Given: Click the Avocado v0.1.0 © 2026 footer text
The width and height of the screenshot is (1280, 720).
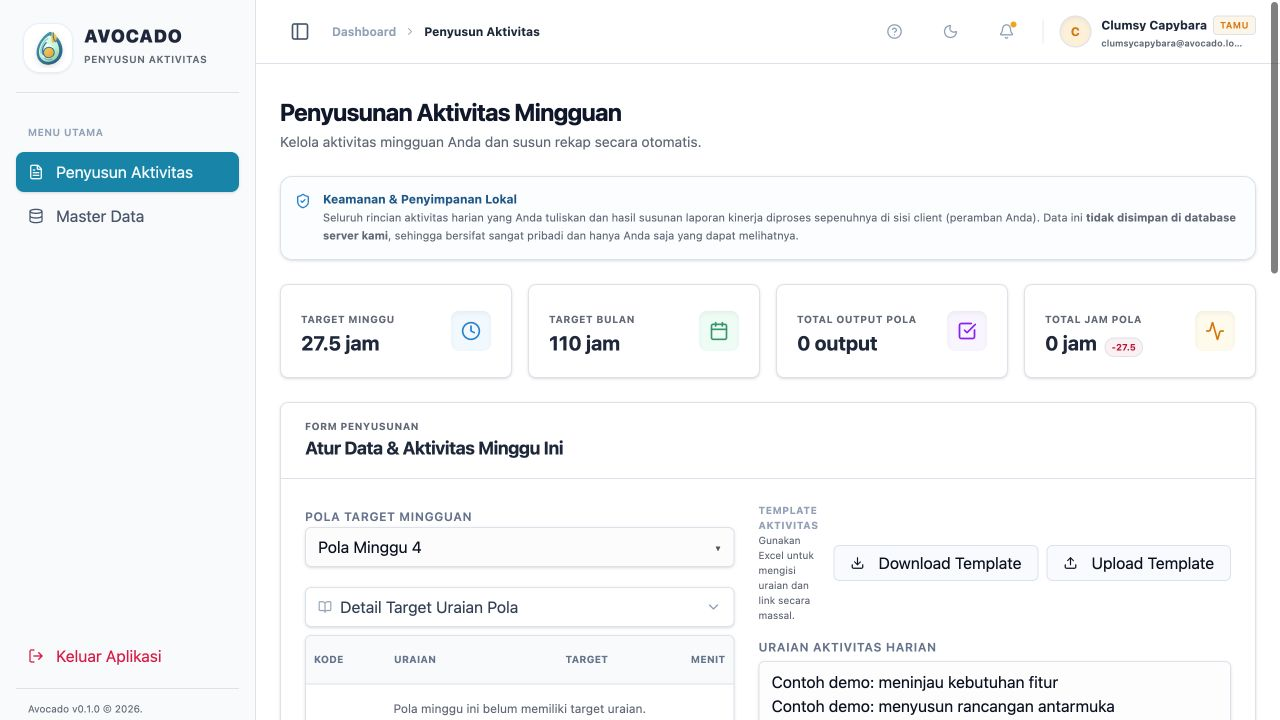Looking at the screenshot, I should click(x=85, y=709).
